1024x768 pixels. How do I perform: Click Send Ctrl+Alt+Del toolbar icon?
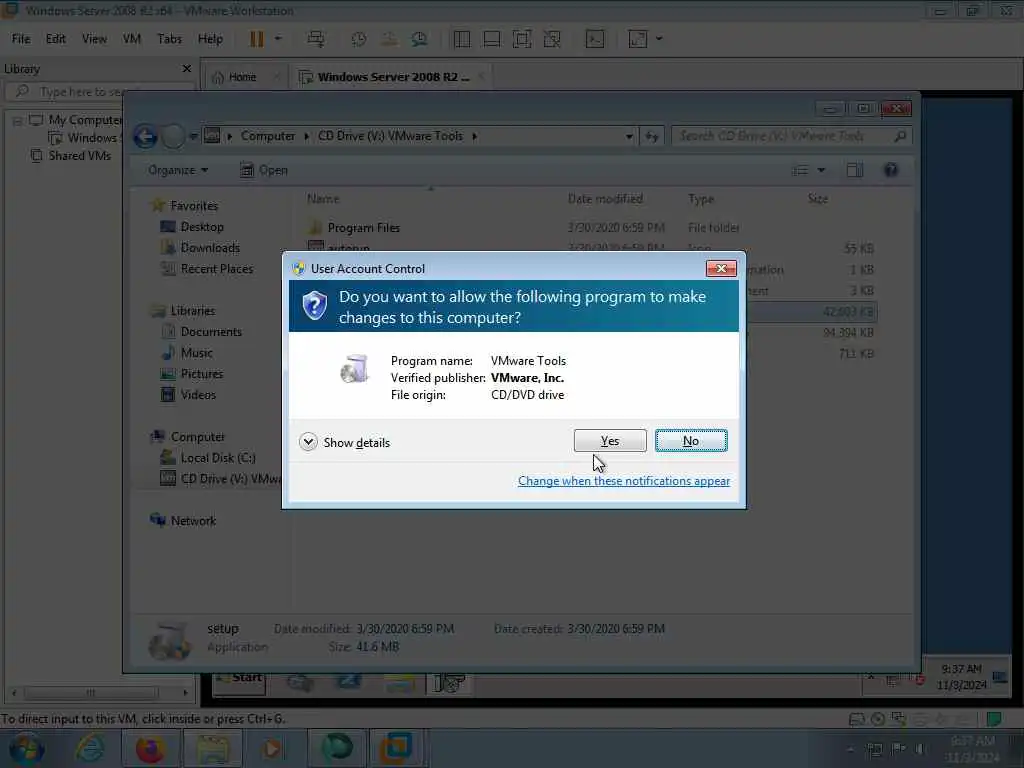315,39
